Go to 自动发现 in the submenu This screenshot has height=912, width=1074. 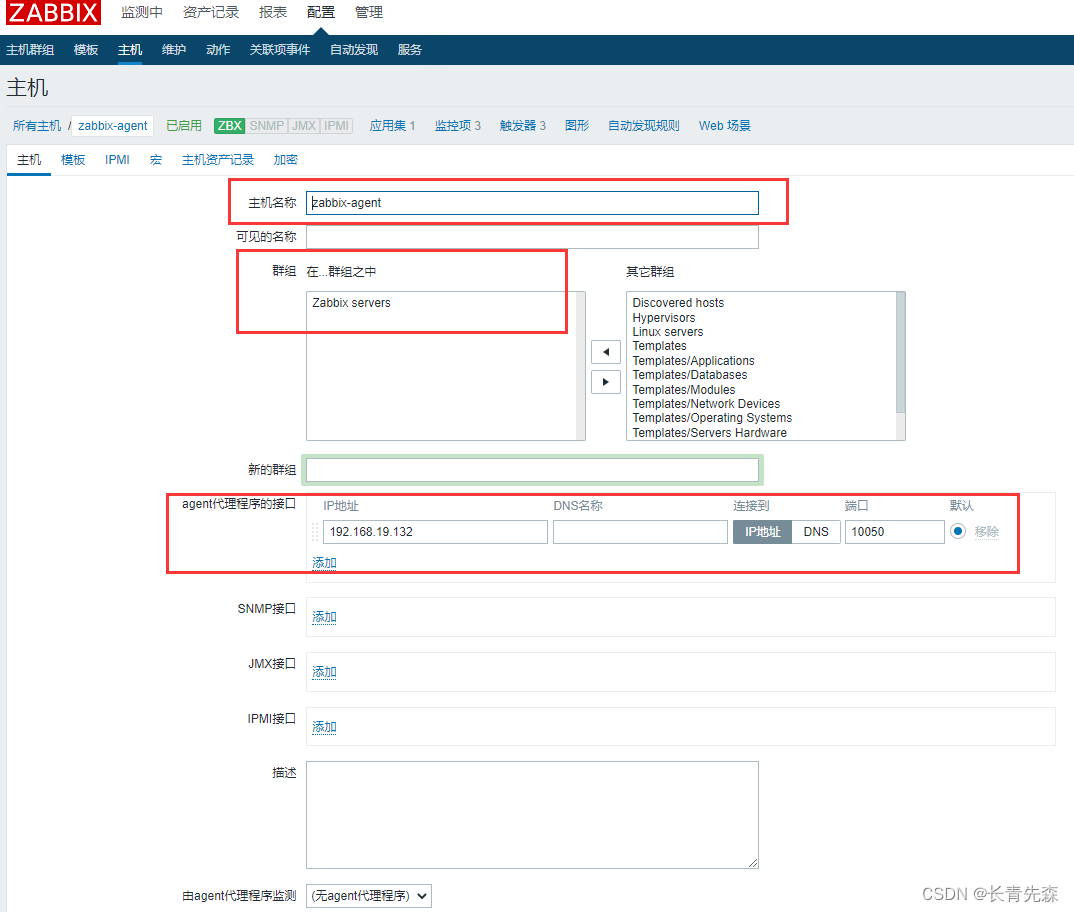coord(353,50)
